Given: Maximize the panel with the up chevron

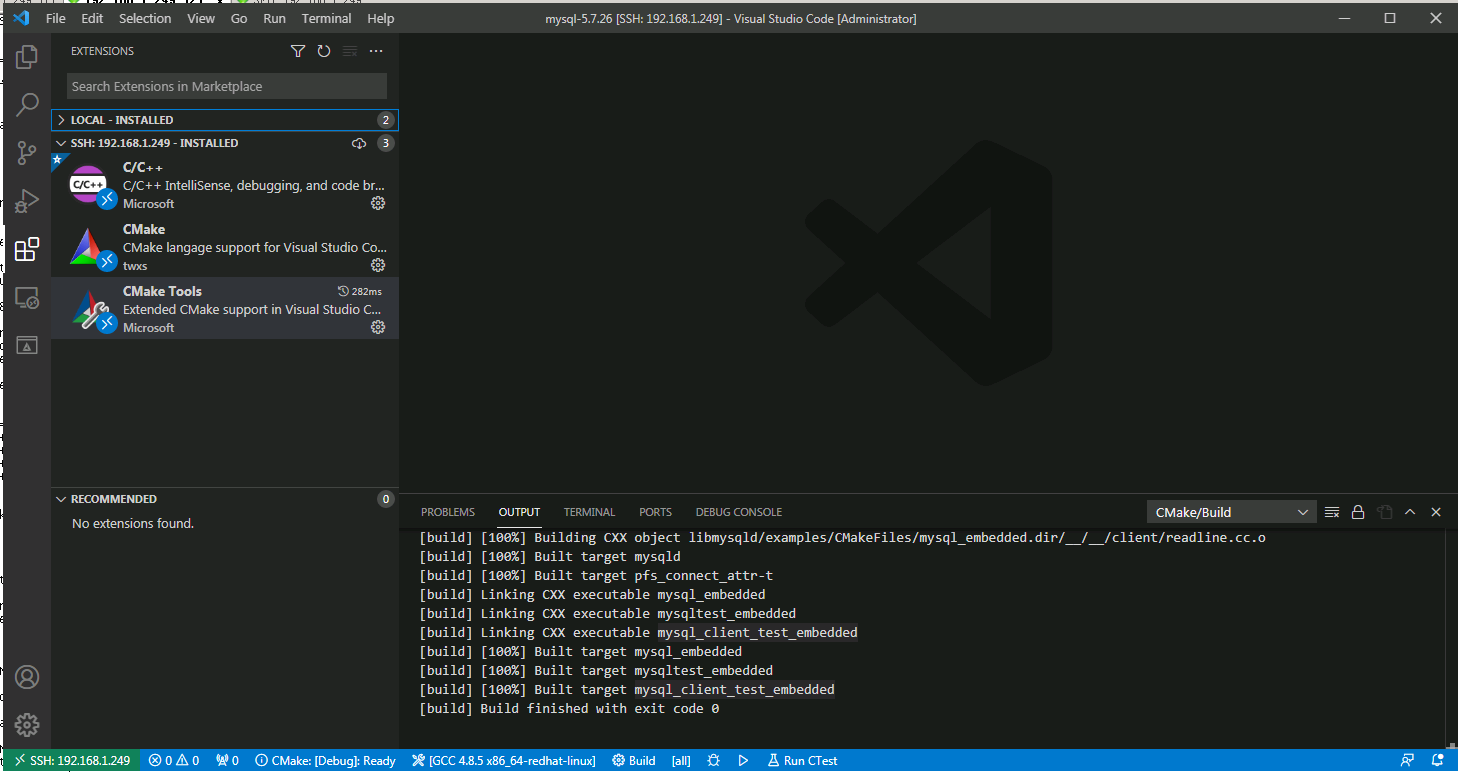Looking at the screenshot, I should pos(1410,512).
